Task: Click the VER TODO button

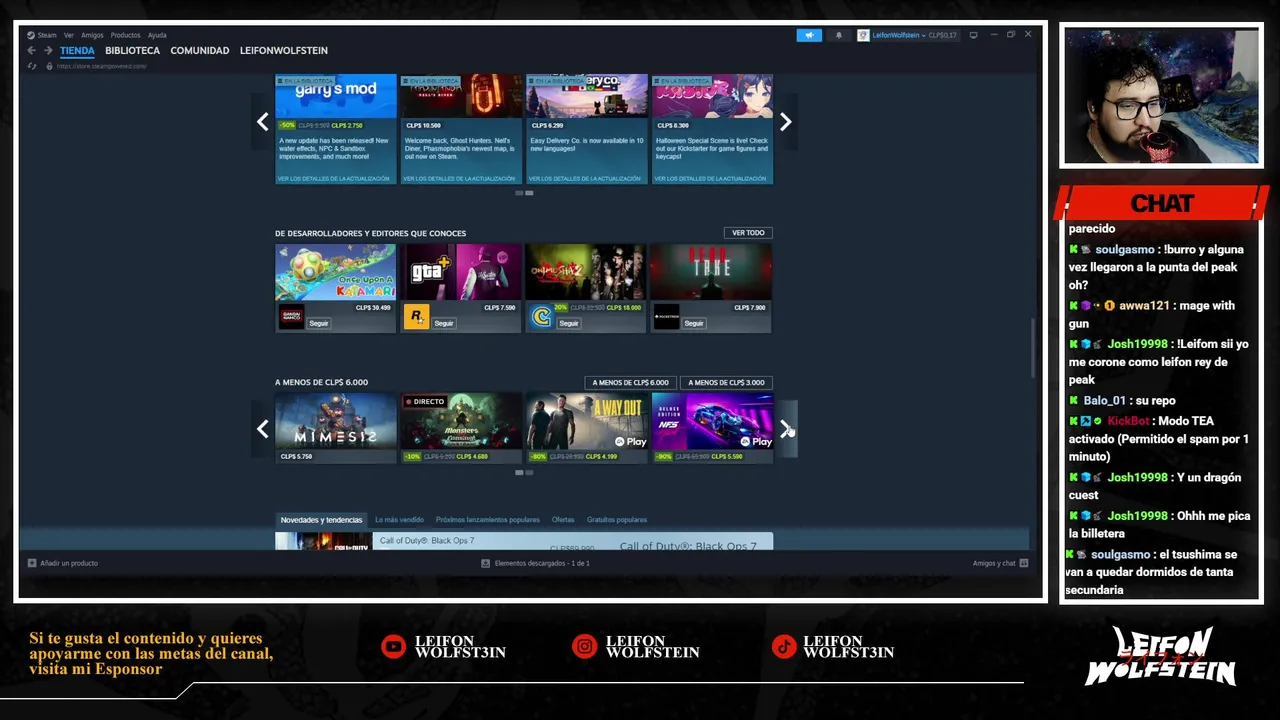Action: (748, 233)
